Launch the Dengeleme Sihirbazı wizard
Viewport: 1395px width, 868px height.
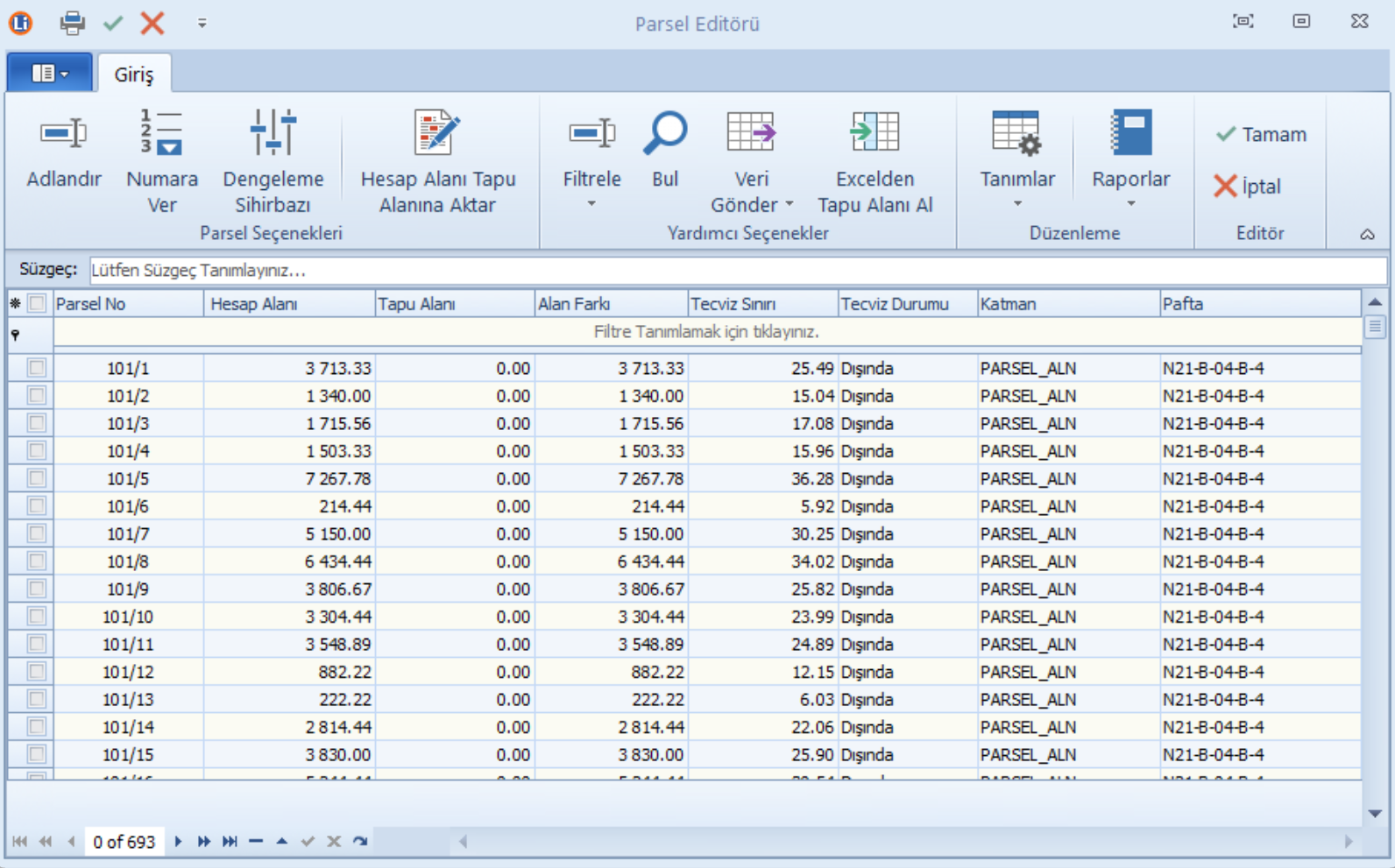[x=273, y=162]
